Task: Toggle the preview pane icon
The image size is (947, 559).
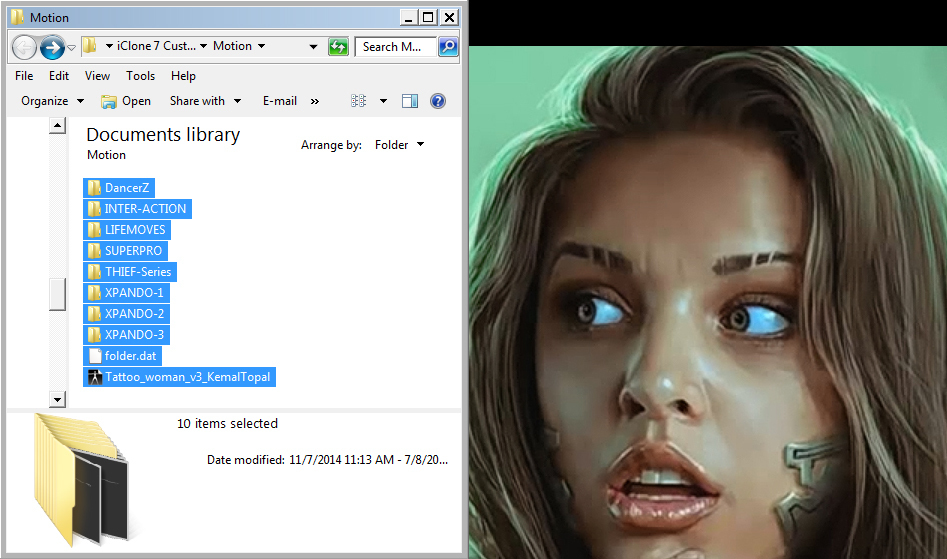Action: (410, 101)
